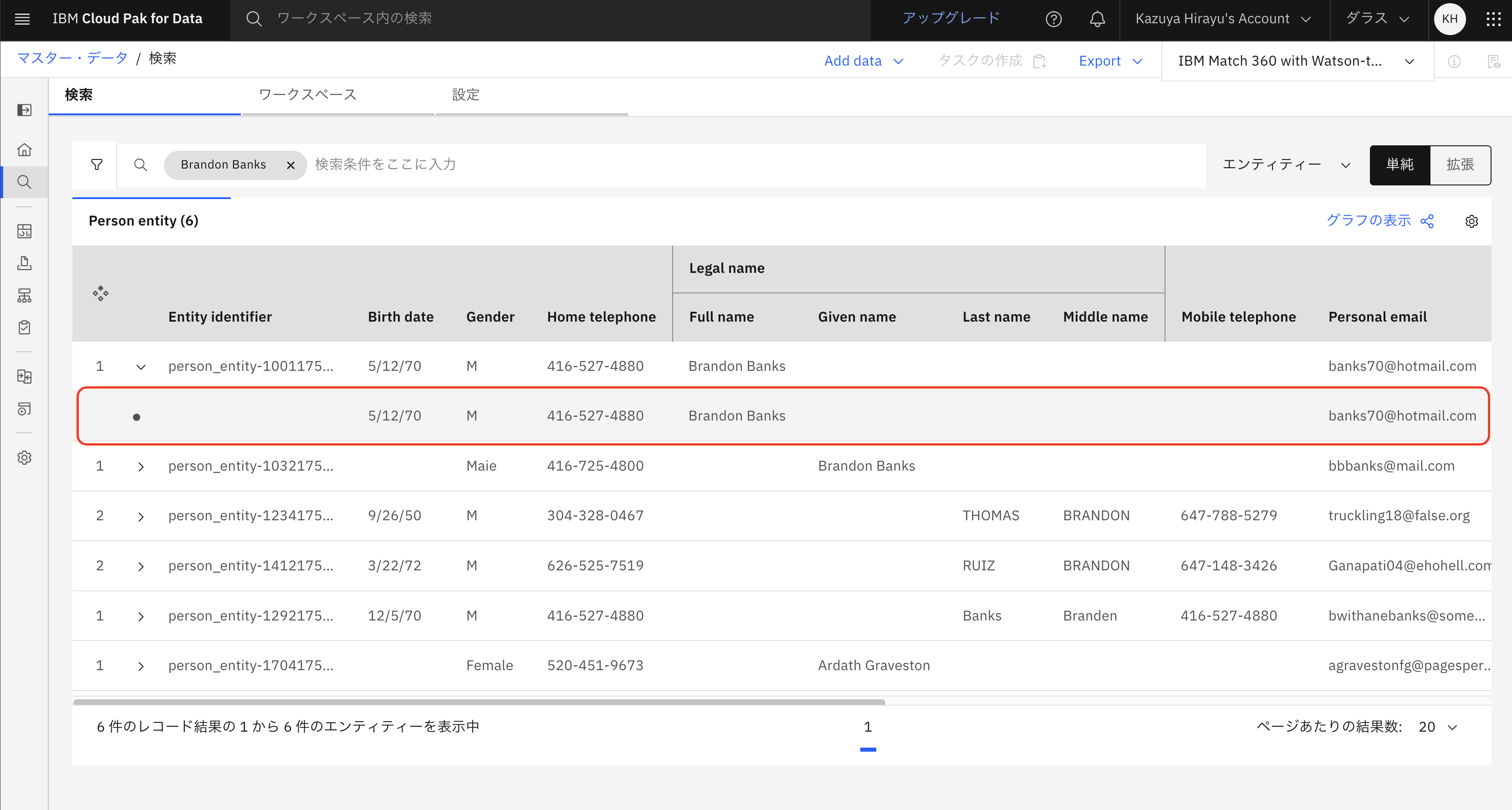This screenshot has height=810, width=1512.
Task: Click the home icon in sidebar
Action: tap(24, 150)
